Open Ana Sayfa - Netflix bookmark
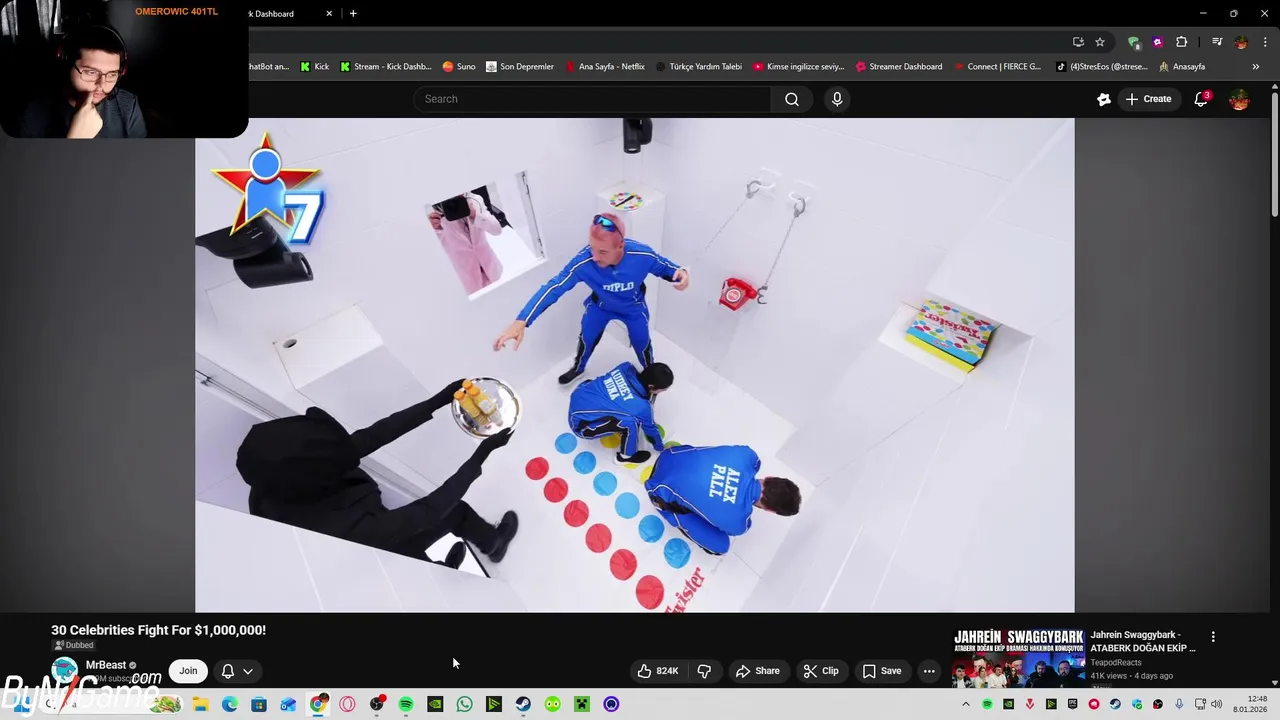 tap(605, 67)
